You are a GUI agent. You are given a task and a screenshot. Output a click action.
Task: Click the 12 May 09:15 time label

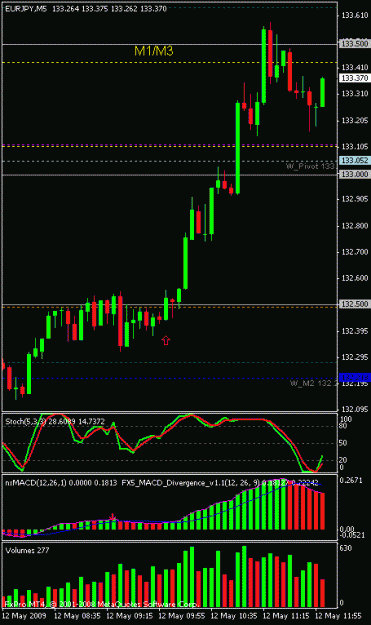130,616
